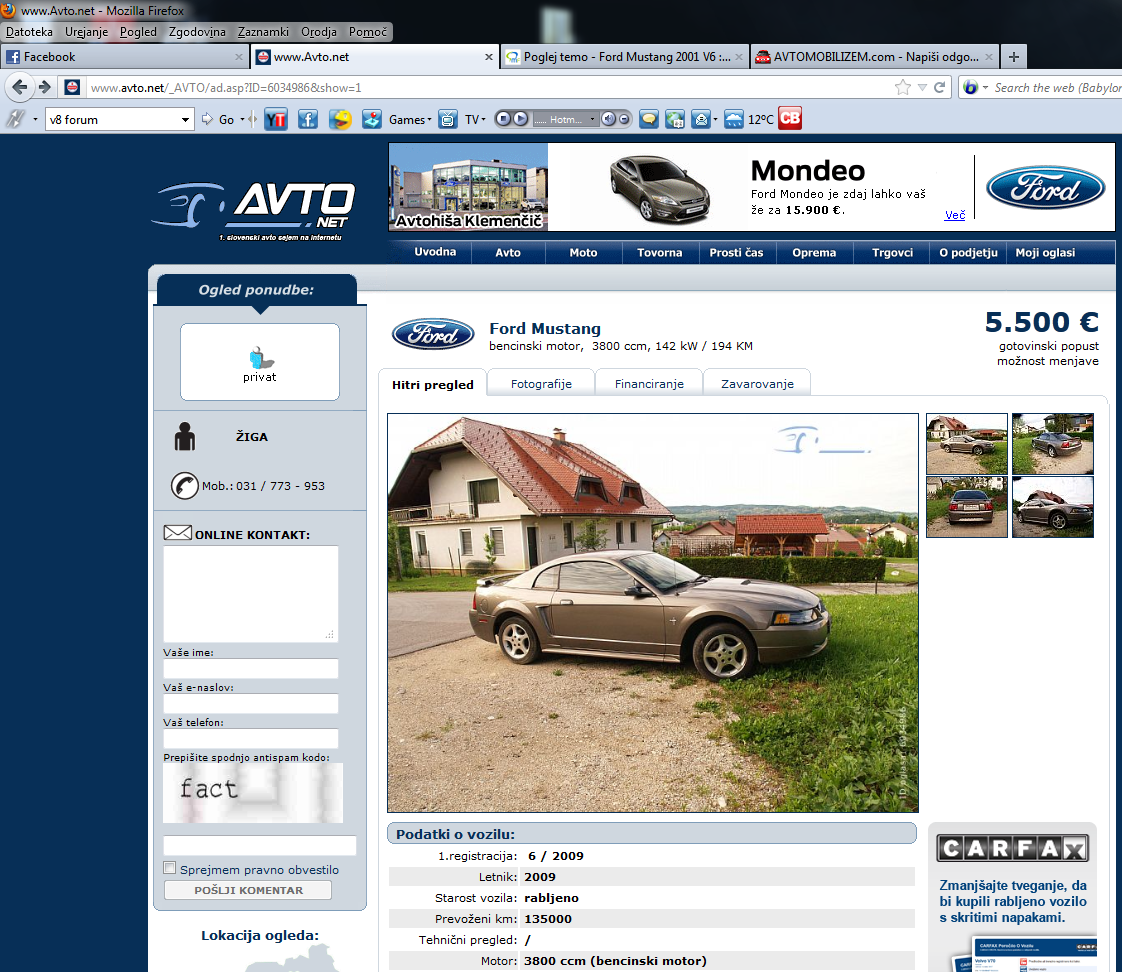Open the Fotografije tab

(541, 384)
